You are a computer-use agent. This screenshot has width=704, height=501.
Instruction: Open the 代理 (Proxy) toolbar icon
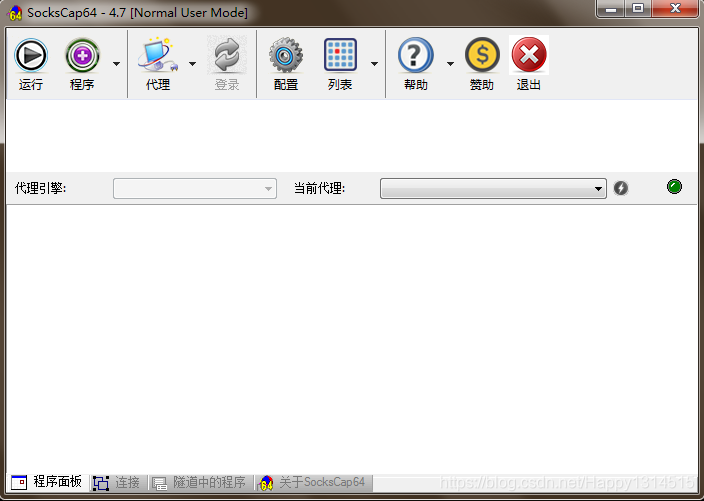click(x=158, y=56)
